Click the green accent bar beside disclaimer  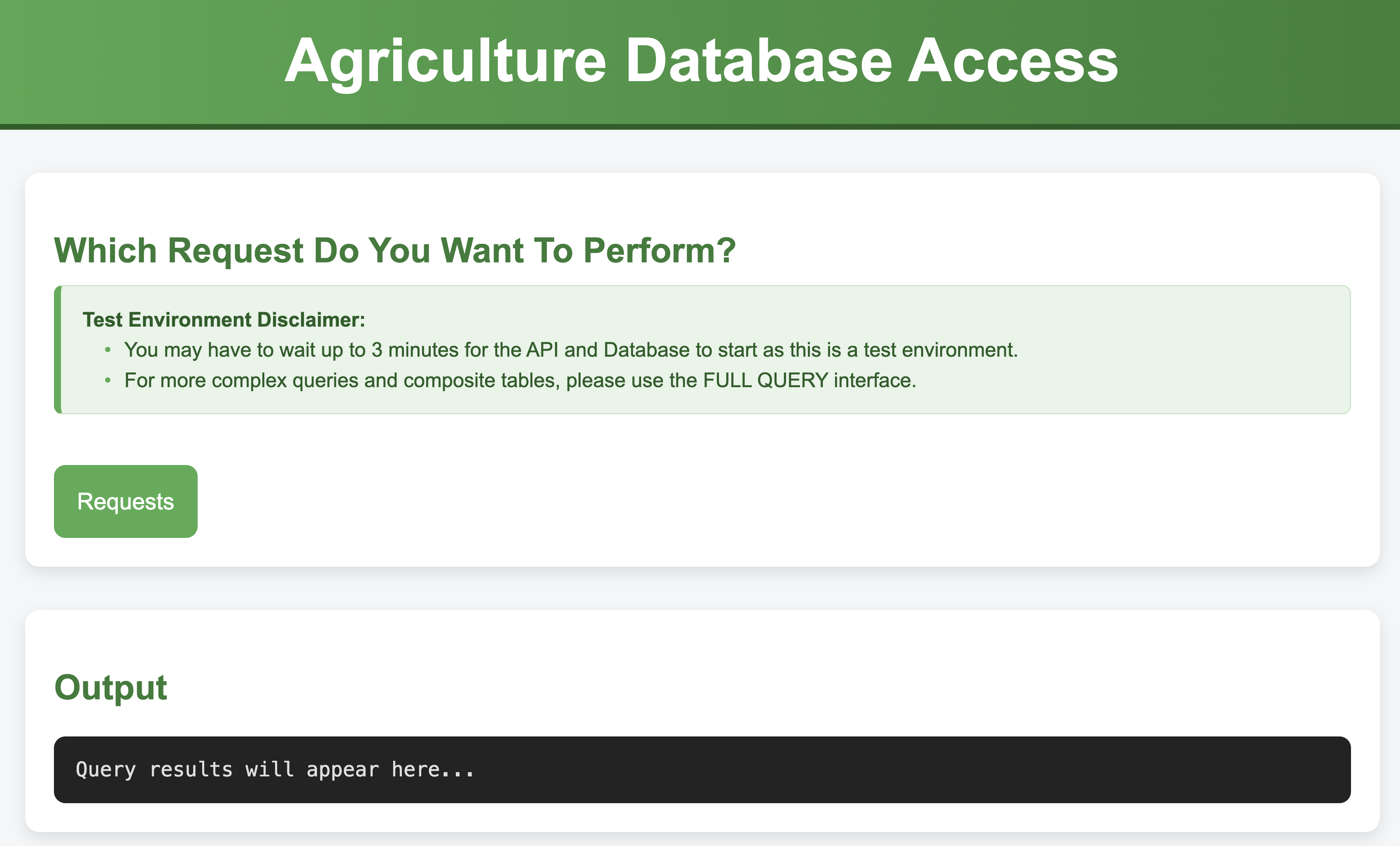pos(57,349)
